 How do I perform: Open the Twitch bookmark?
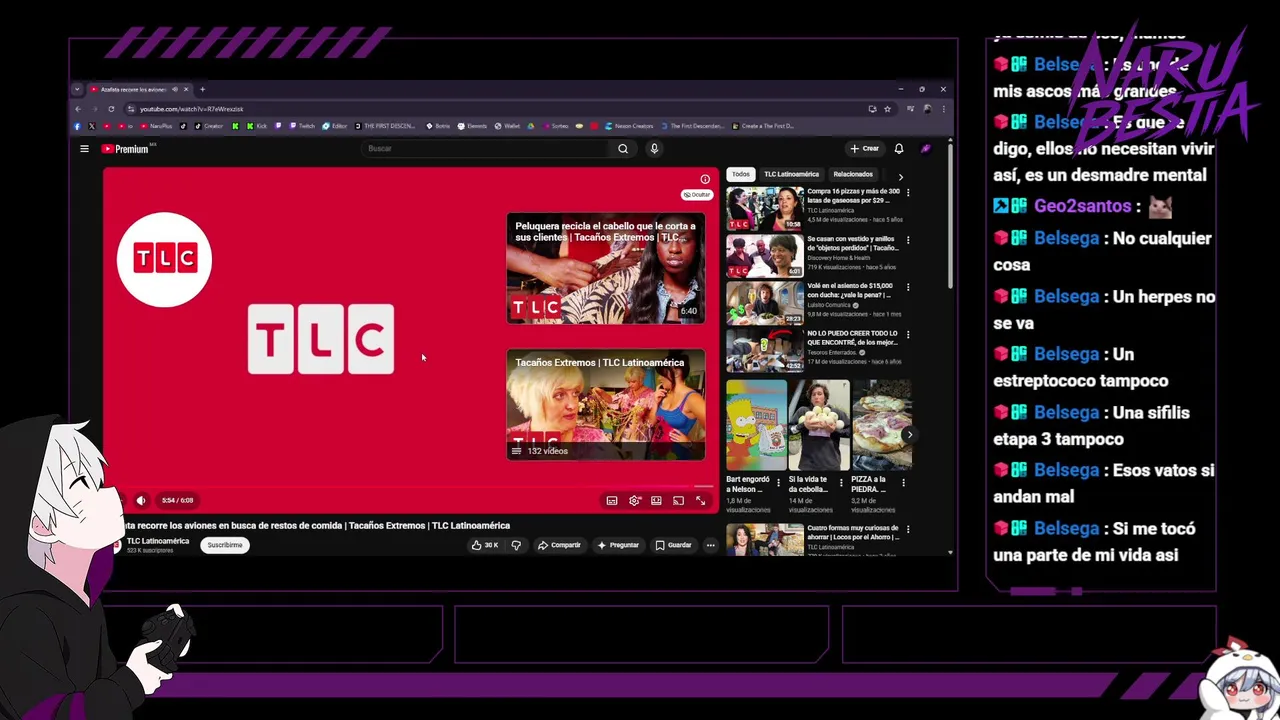tap(302, 126)
